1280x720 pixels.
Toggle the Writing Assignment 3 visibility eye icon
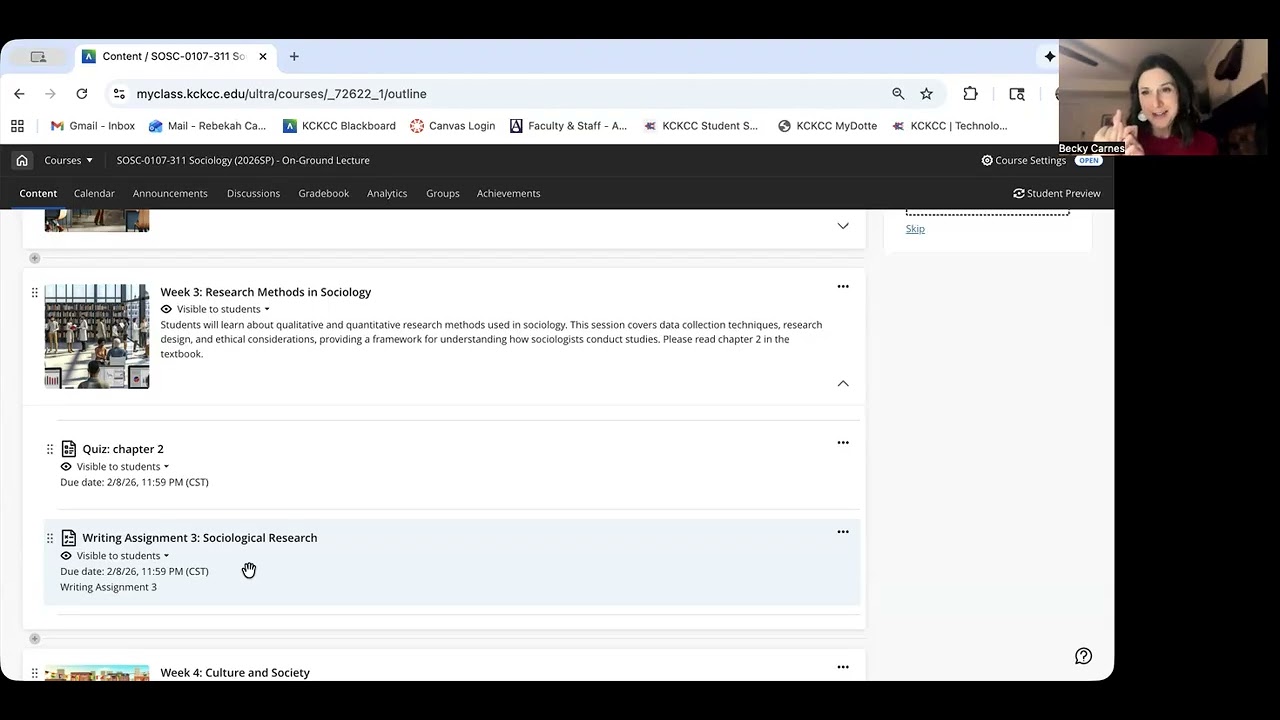coord(66,556)
